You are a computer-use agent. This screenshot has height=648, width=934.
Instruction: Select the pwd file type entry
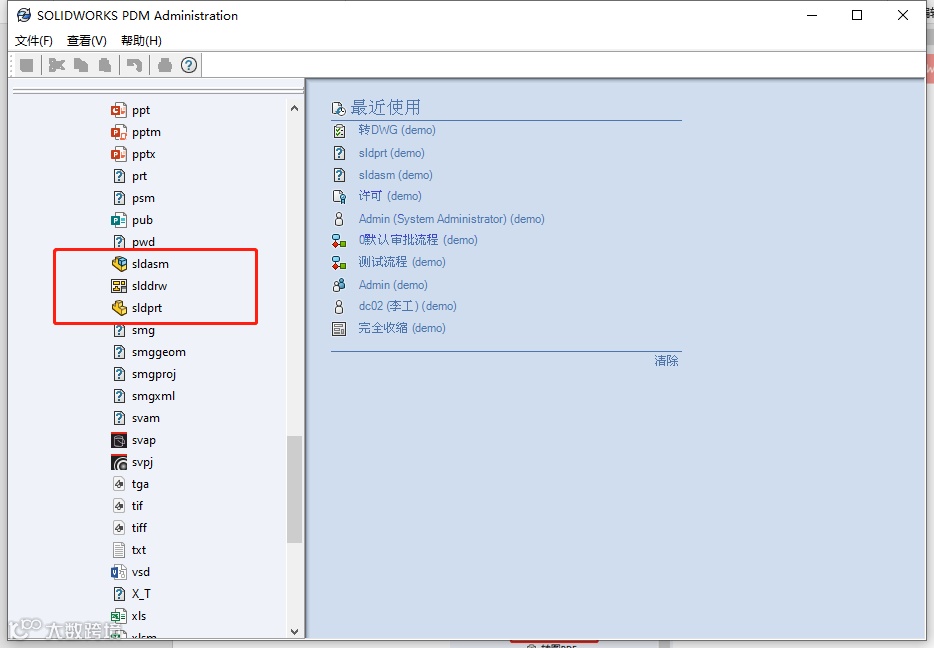coord(143,242)
